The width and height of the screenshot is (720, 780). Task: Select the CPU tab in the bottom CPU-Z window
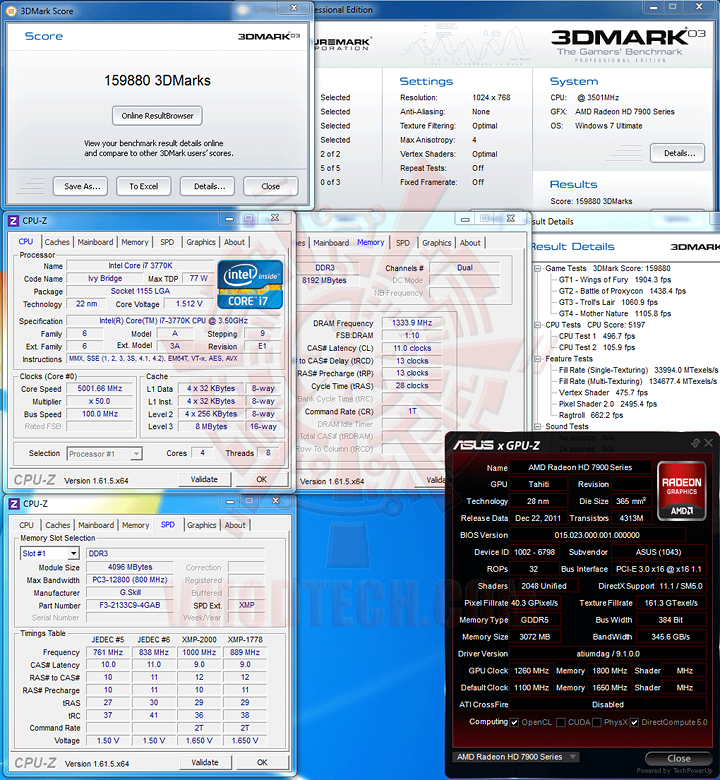click(x=26, y=525)
